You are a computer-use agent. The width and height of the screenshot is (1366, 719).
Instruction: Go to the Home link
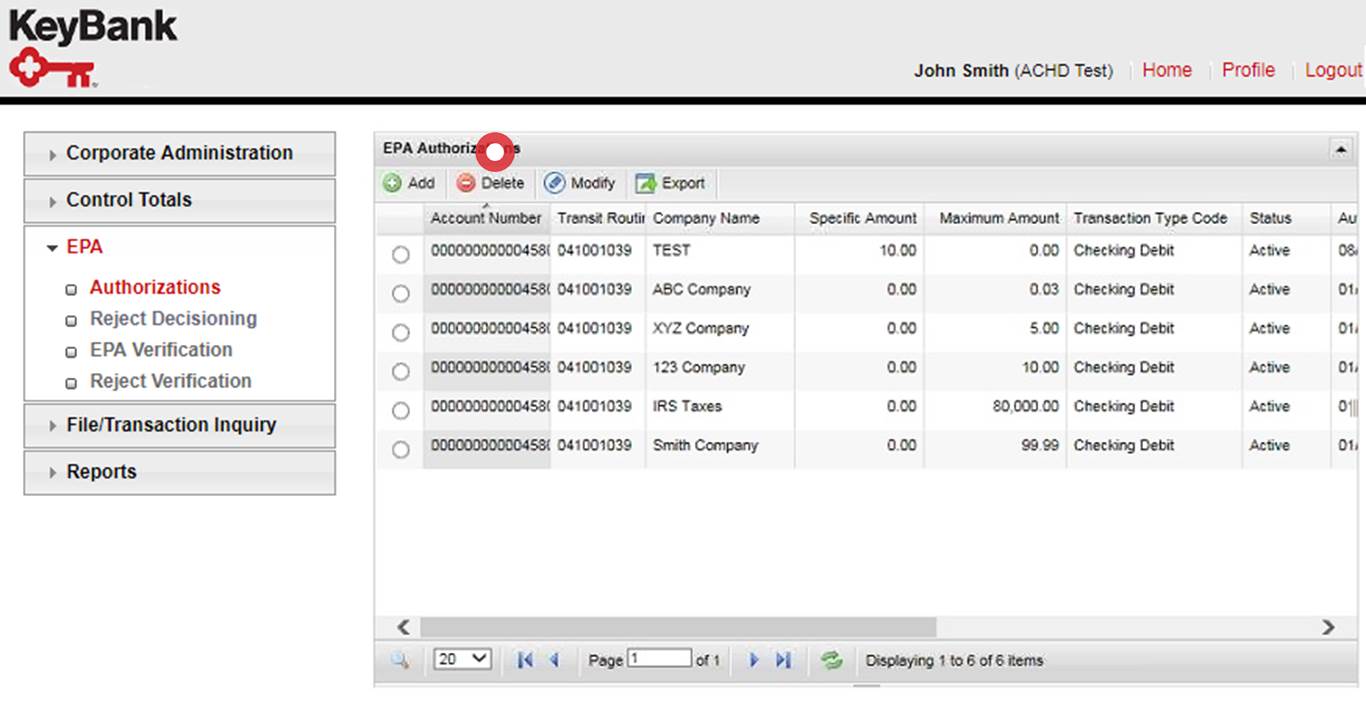click(x=1166, y=70)
